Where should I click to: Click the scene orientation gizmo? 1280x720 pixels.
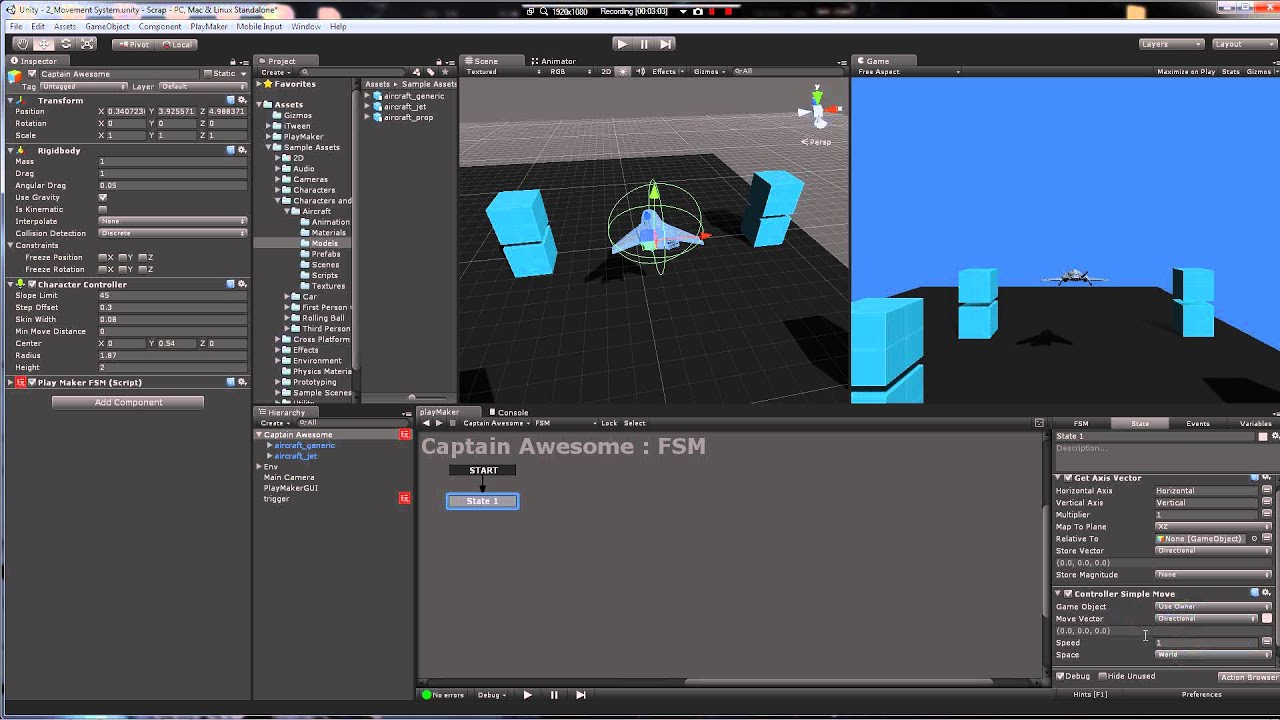tap(818, 110)
